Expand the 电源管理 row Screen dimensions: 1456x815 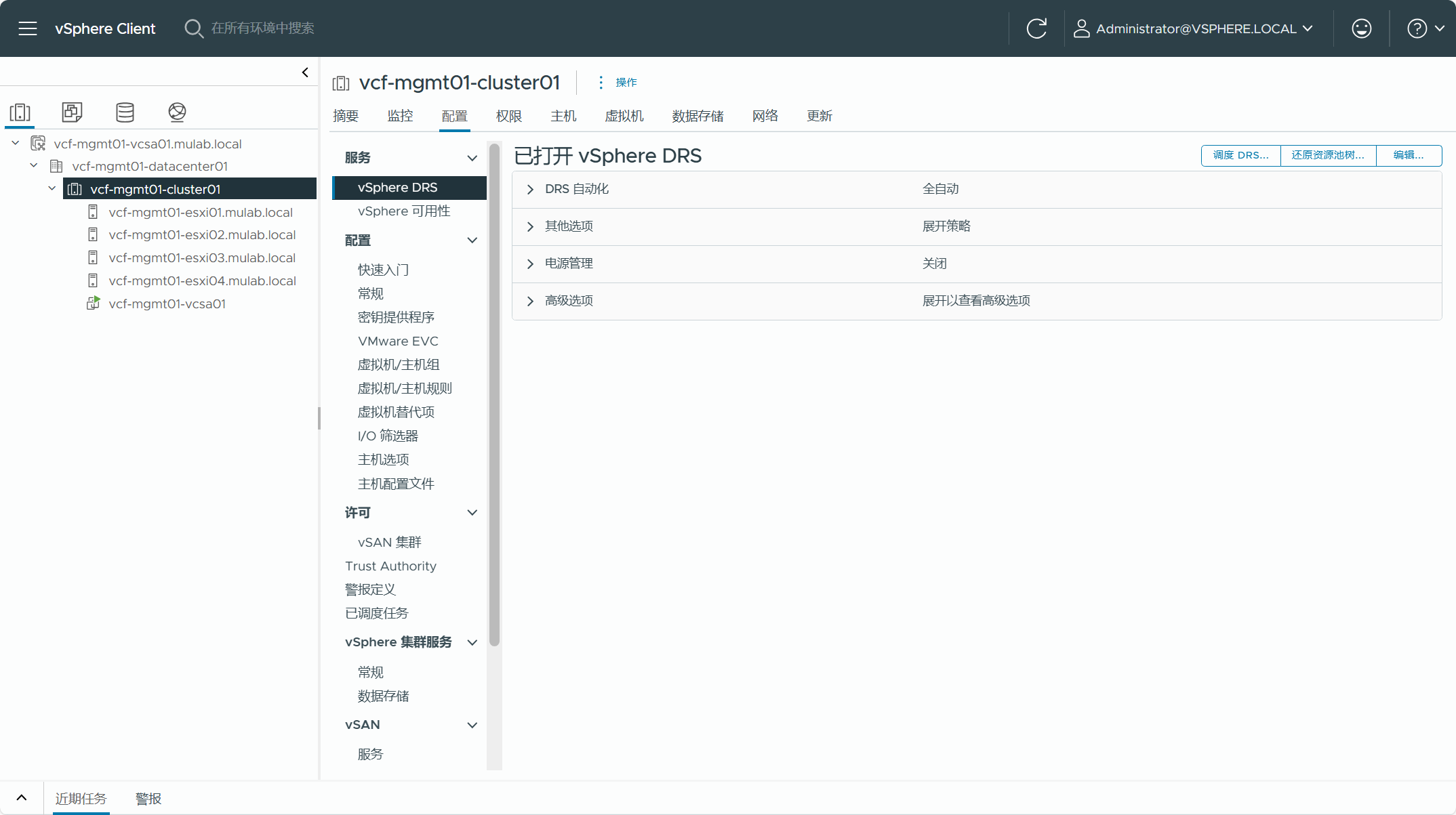pos(531,264)
